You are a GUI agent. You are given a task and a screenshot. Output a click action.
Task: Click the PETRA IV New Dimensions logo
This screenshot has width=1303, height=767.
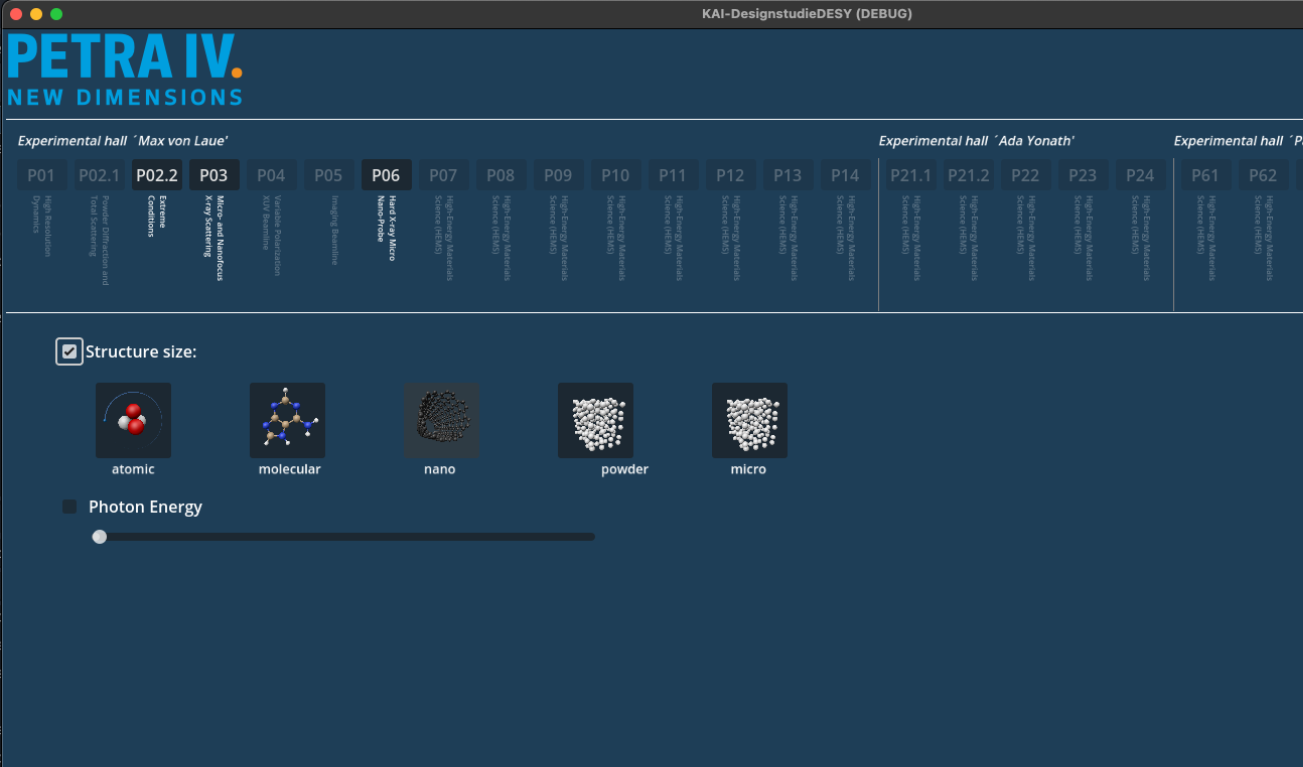[124, 70]
